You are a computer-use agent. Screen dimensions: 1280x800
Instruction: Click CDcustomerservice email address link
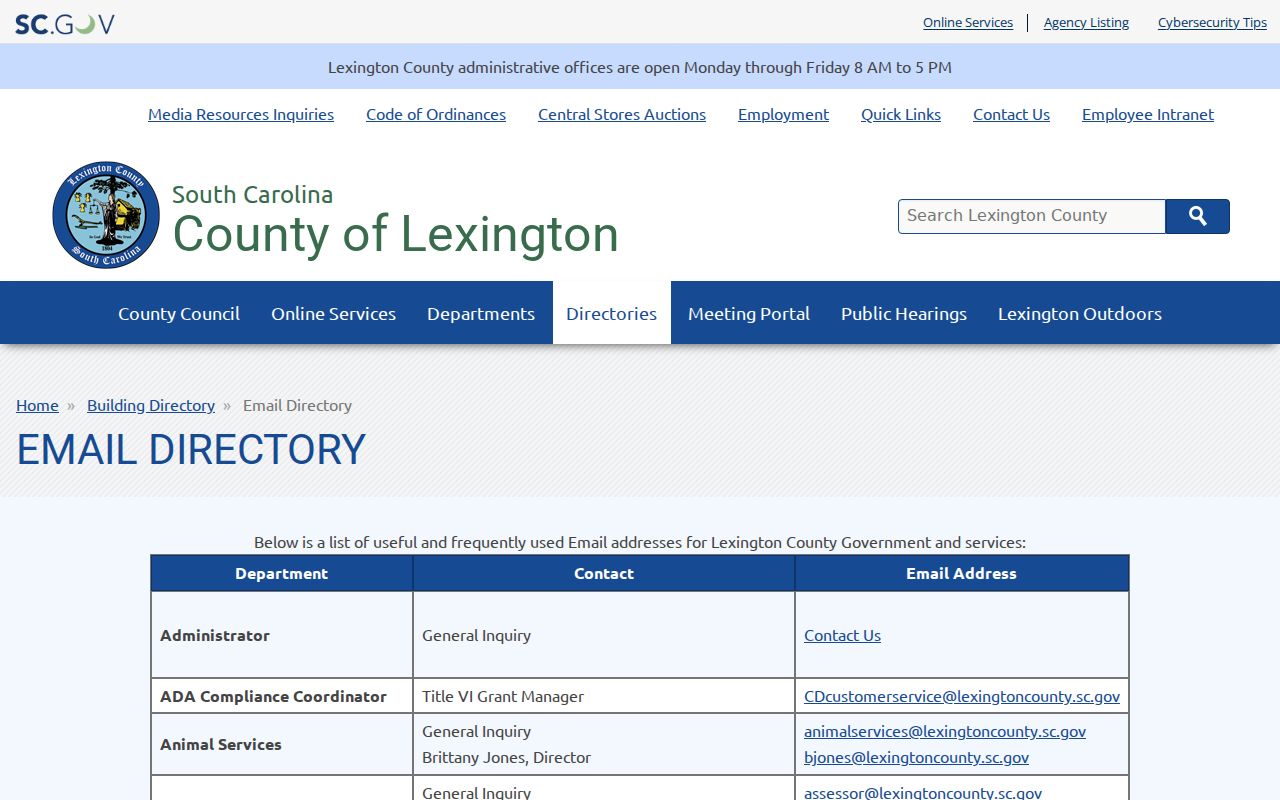962,696
